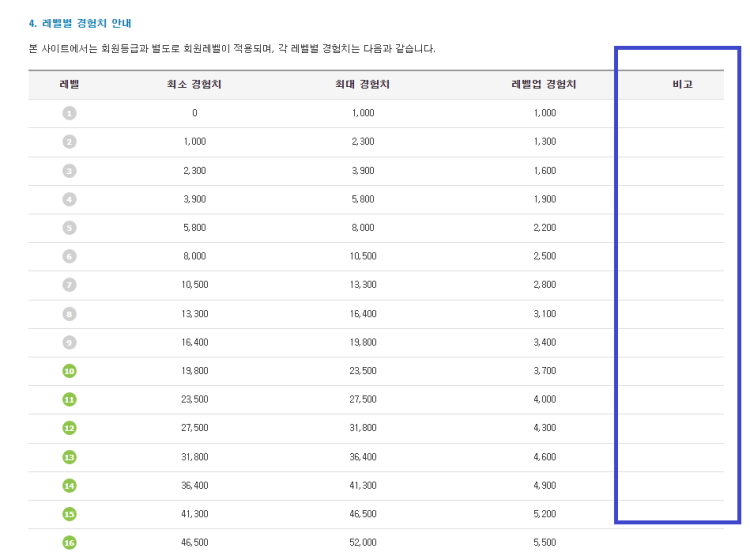Click the 4. 레벨별 경험치 안내 heading
750x556 pixels.
pyautogui.click(x=80, y=22)
